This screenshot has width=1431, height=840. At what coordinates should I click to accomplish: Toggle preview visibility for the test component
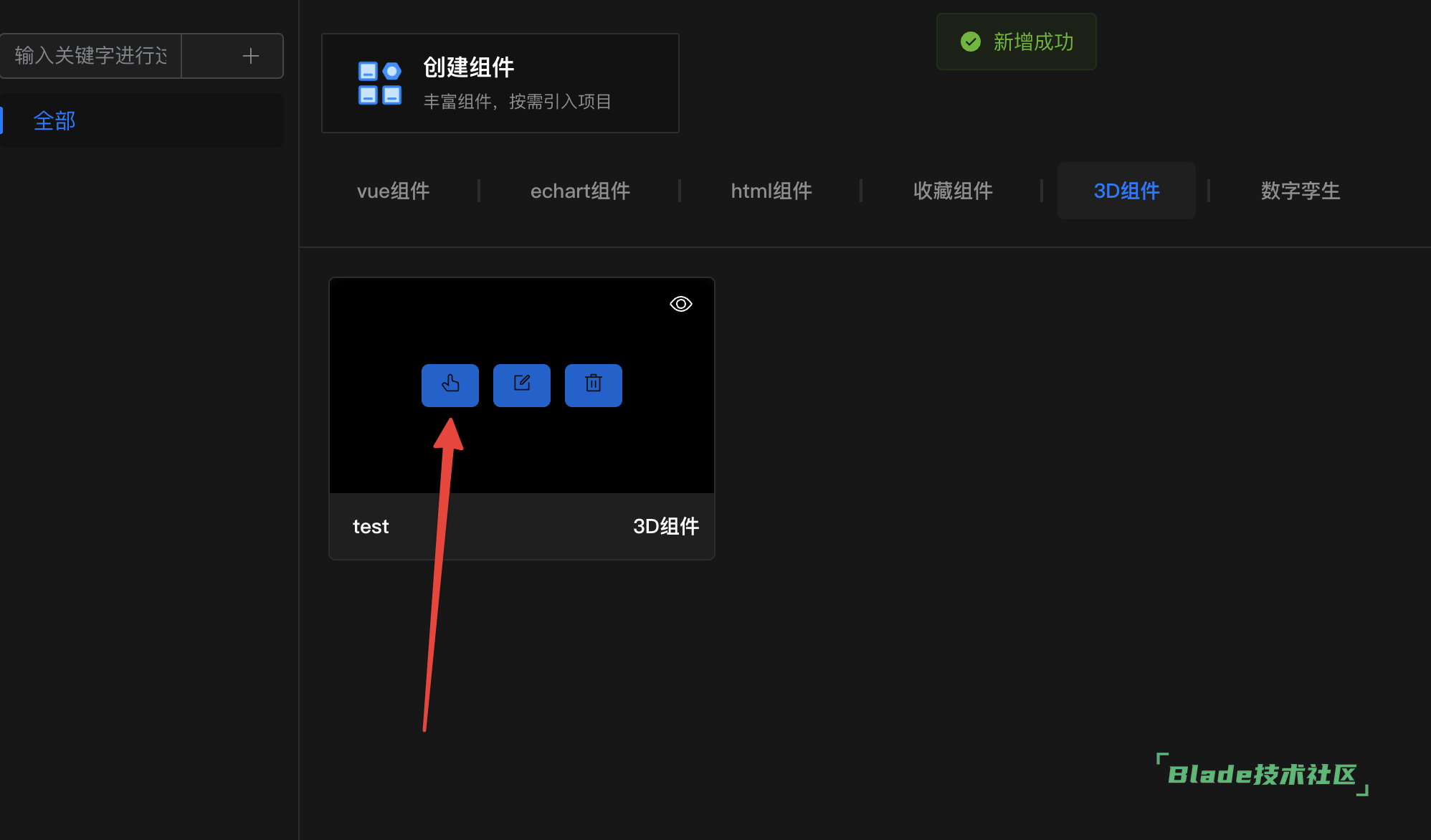click(680, 303)
